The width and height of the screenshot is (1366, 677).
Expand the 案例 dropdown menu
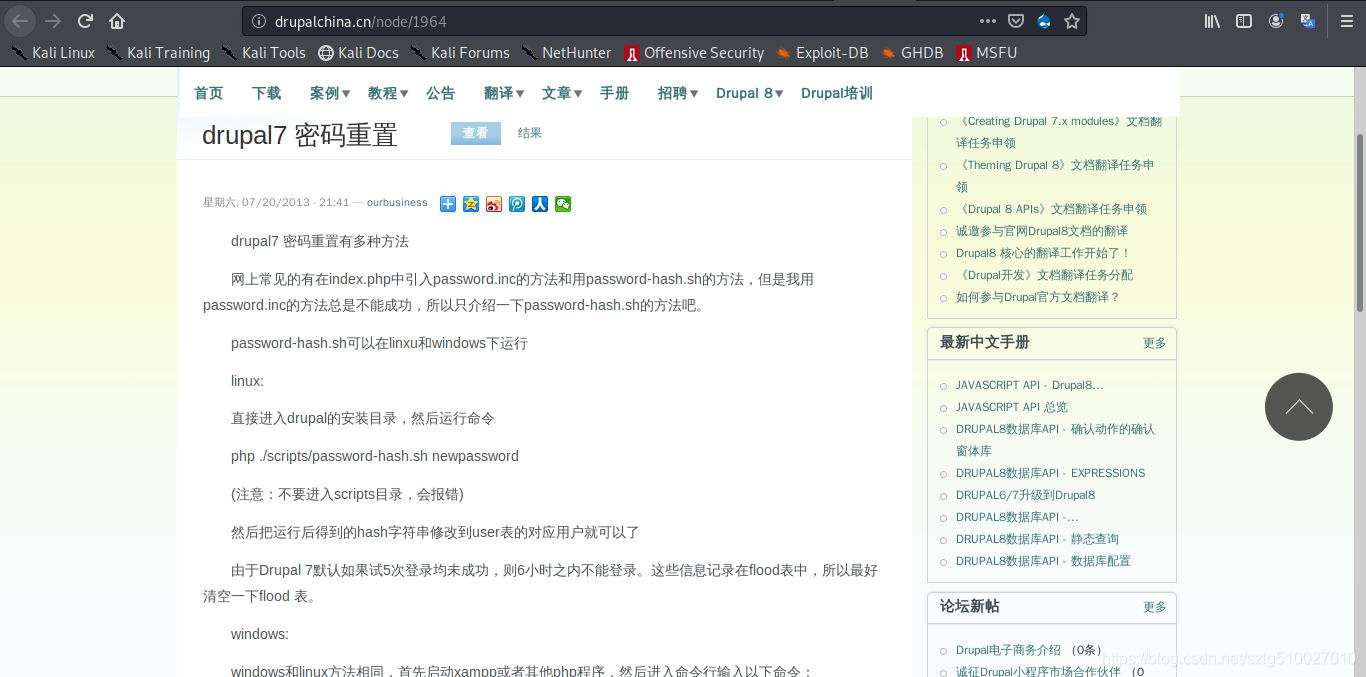pos(329,93)
